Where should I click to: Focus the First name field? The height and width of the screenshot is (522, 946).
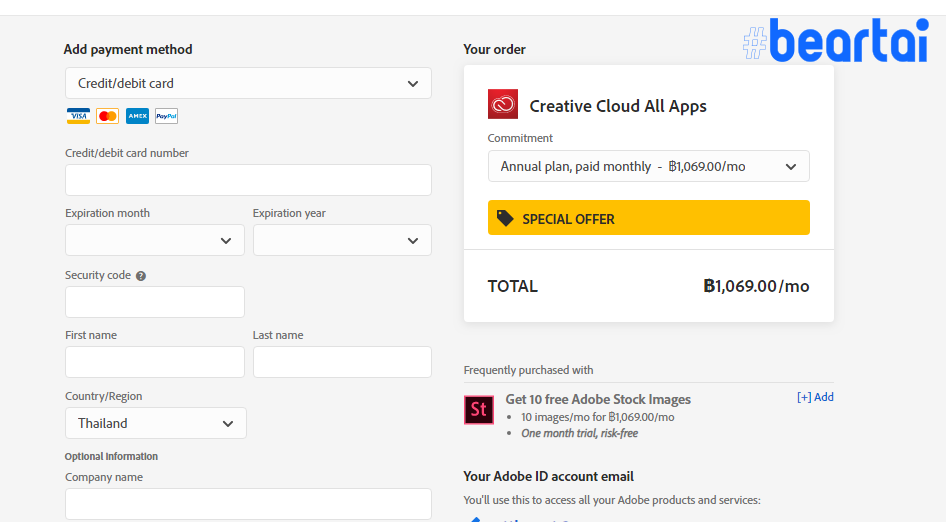tap(154, 362)
